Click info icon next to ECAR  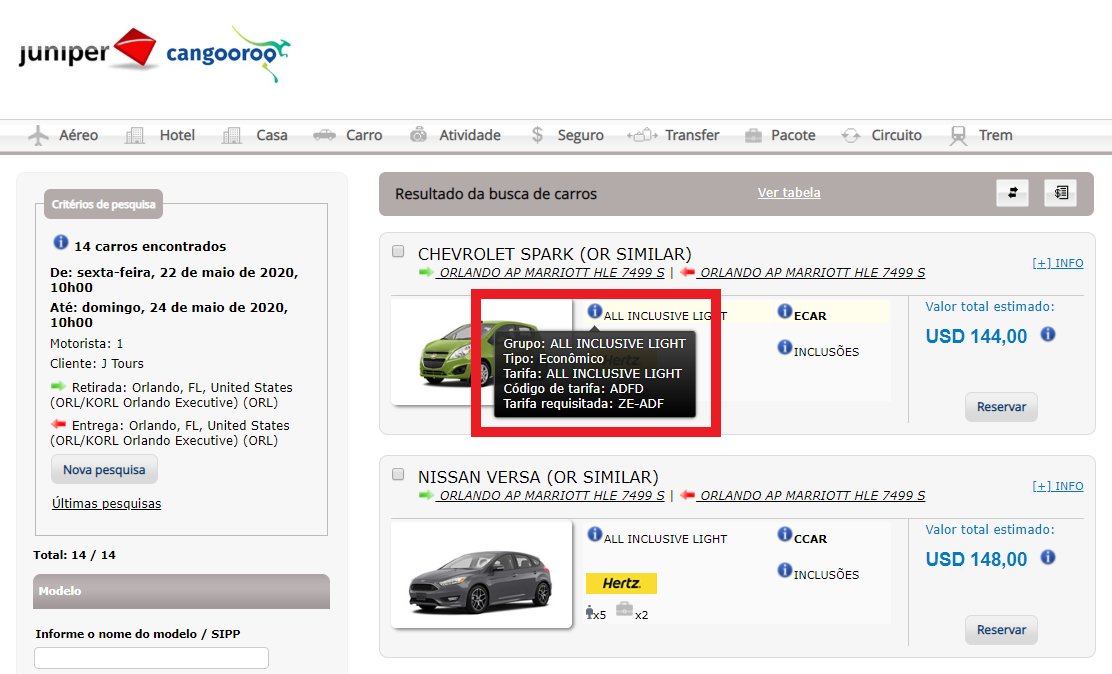784,311
